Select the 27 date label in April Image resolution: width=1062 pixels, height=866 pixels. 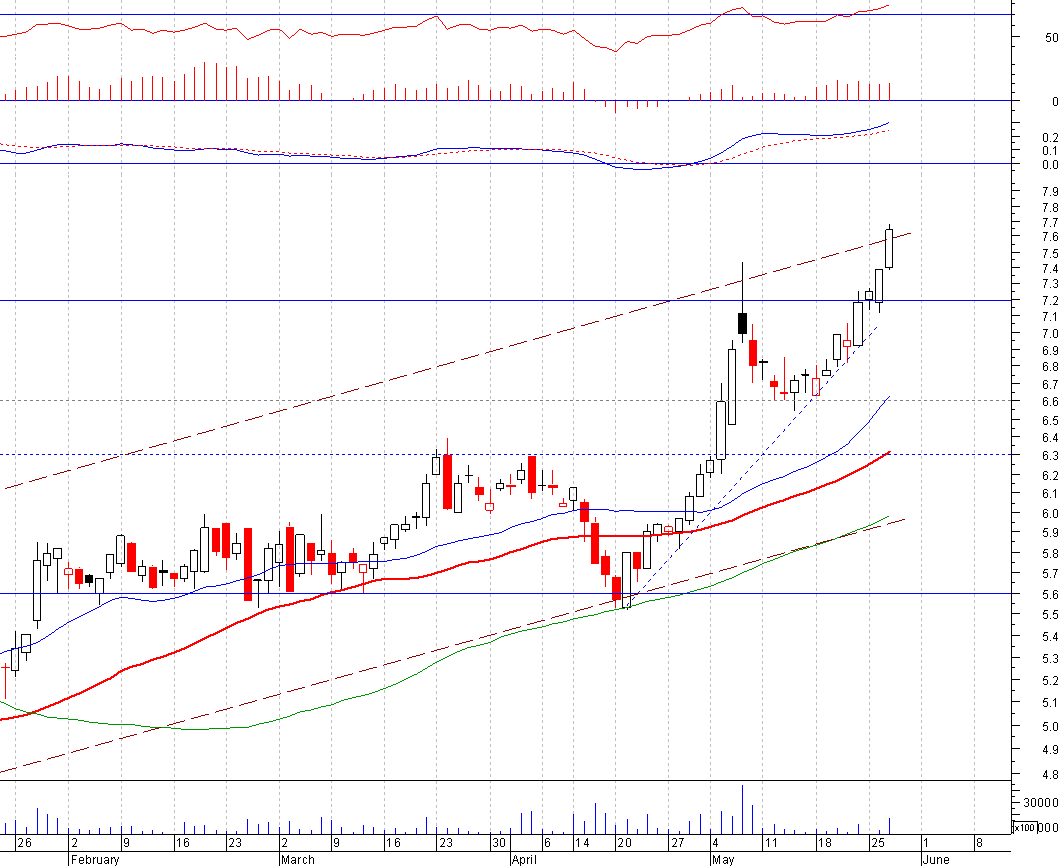click(x=677, y=843)
